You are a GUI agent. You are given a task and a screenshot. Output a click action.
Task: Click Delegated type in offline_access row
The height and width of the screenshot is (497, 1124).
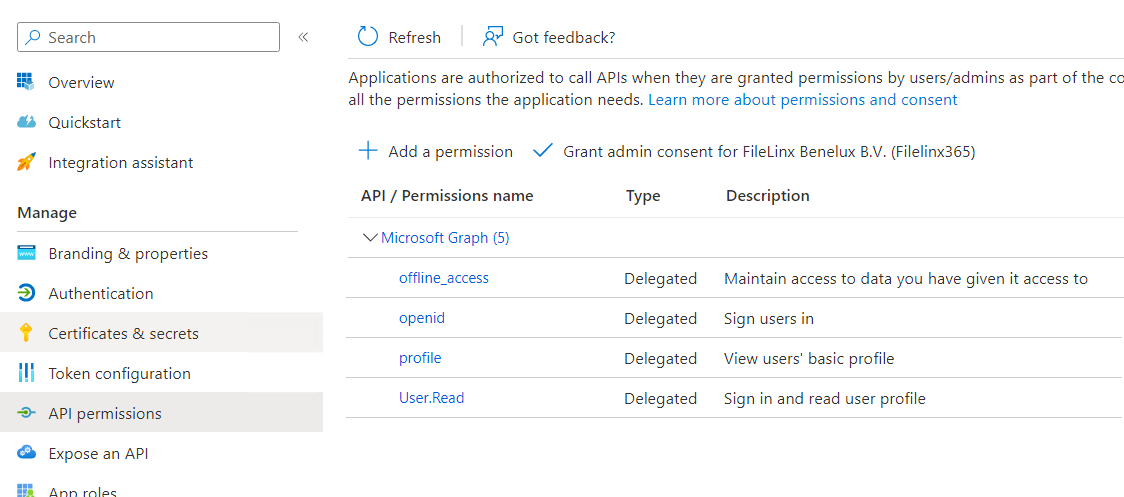point(660,278)
